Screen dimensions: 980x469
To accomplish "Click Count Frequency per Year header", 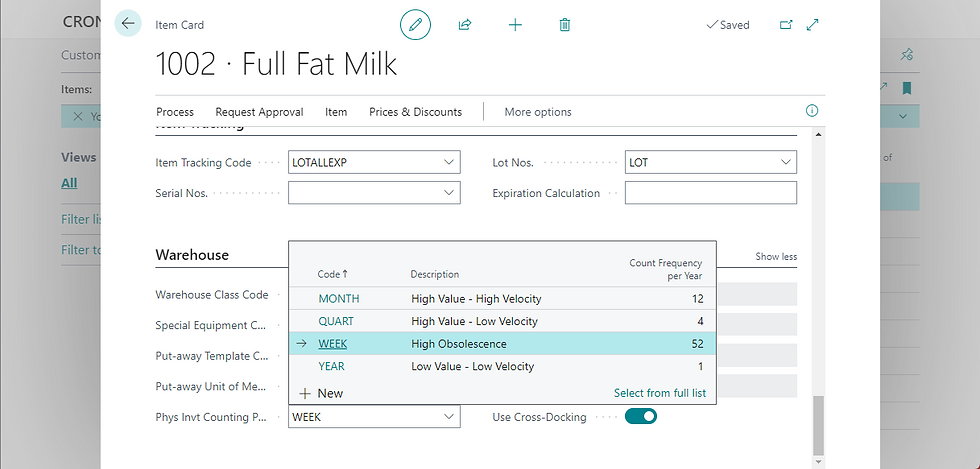I will (666, 269).
